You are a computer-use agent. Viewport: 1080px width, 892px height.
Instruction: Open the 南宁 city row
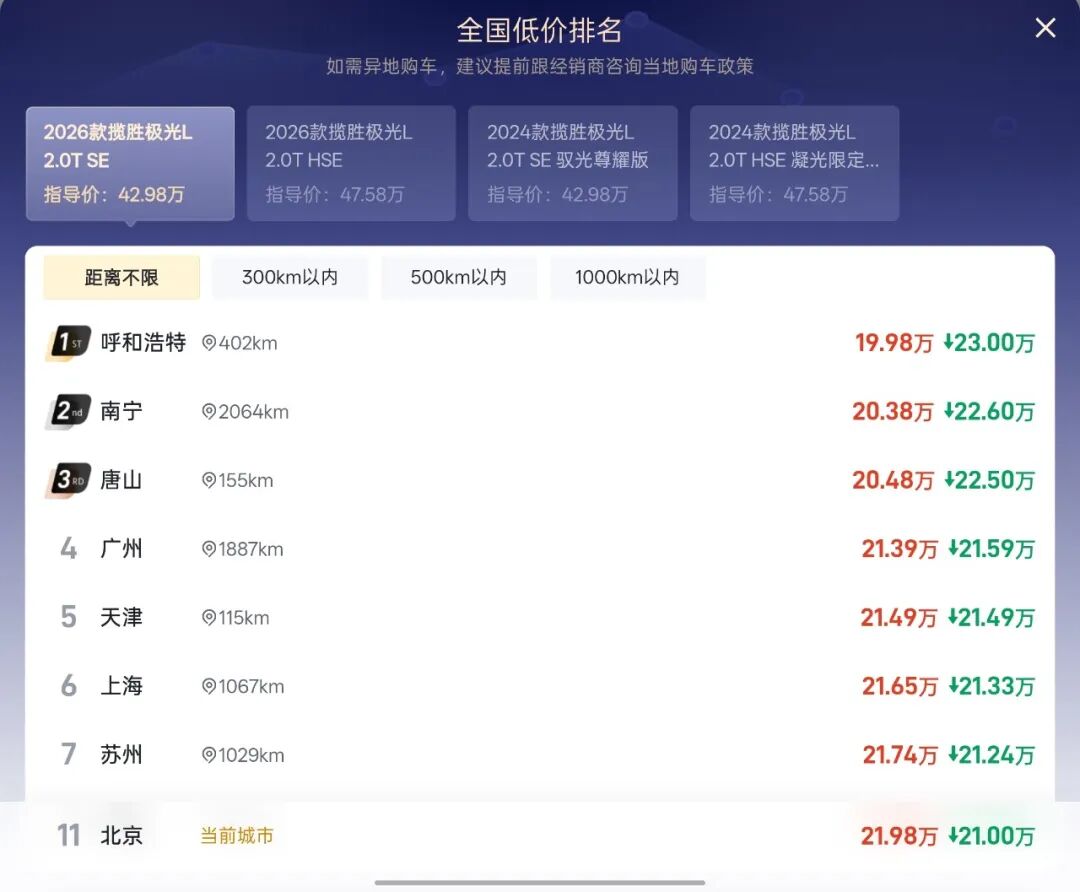pos(540,411)
